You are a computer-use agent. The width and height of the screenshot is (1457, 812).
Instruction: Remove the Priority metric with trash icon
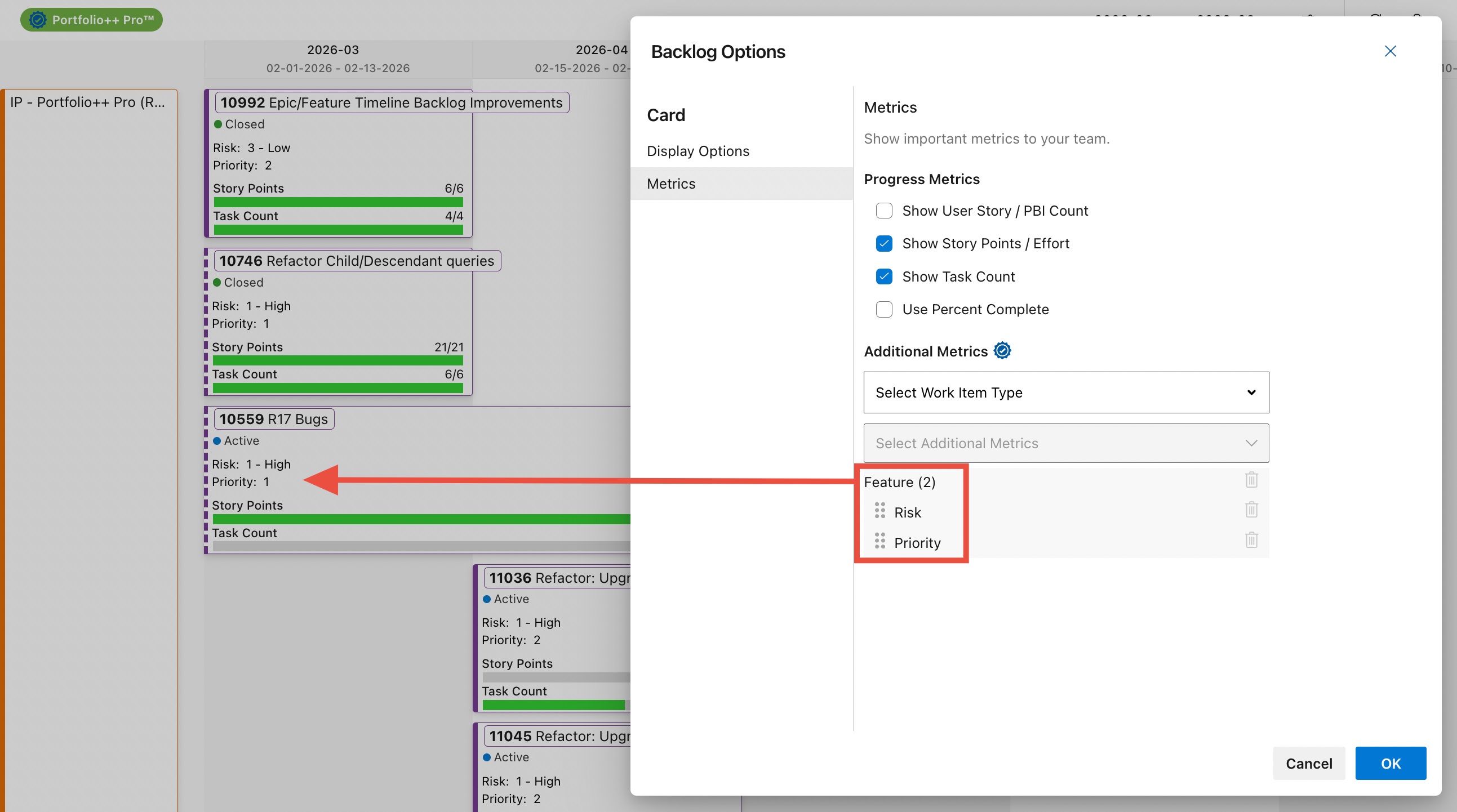[1251, 540]
